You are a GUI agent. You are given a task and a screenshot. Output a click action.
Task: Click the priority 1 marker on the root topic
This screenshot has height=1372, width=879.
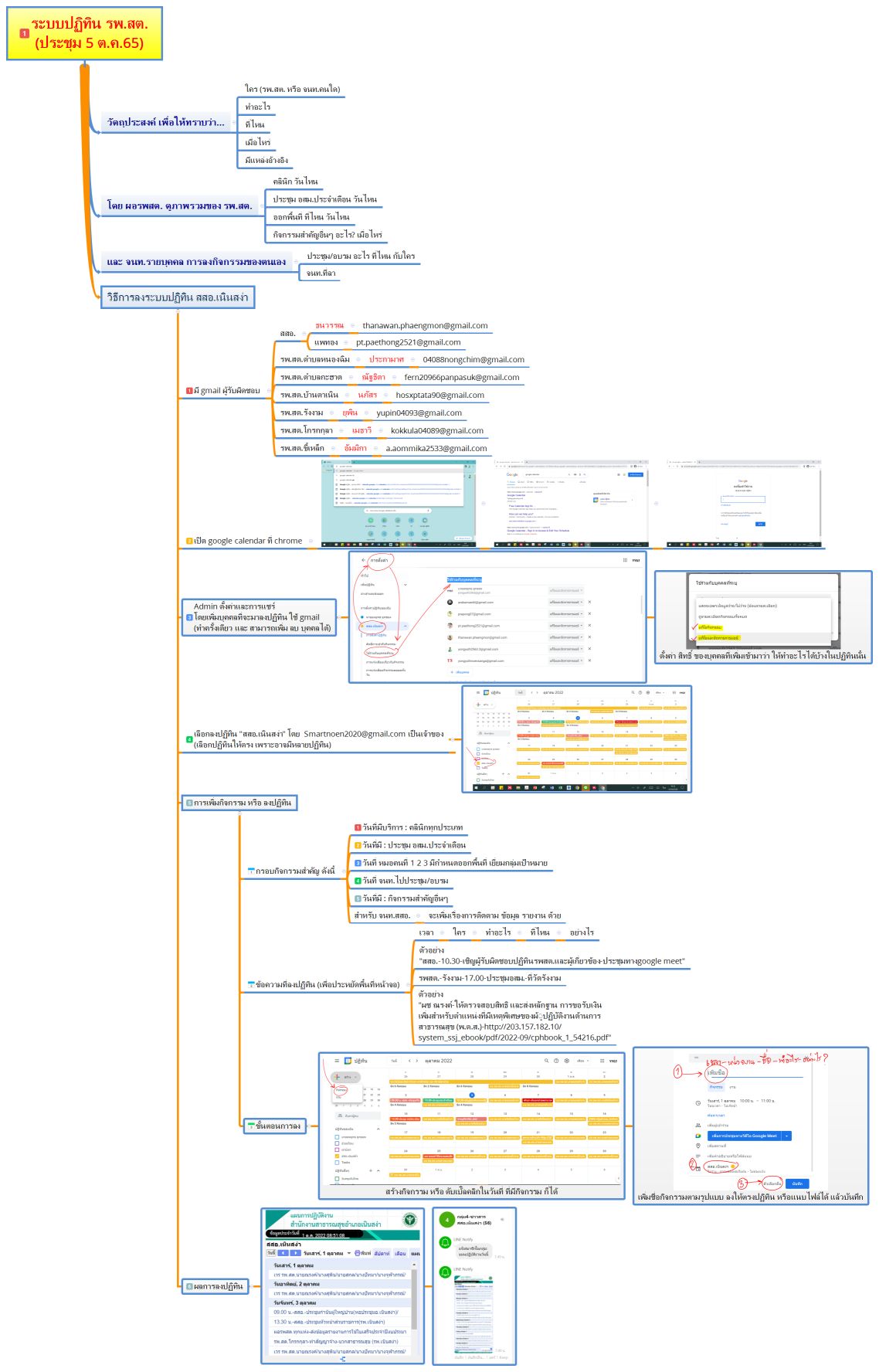tap(24, 34)
